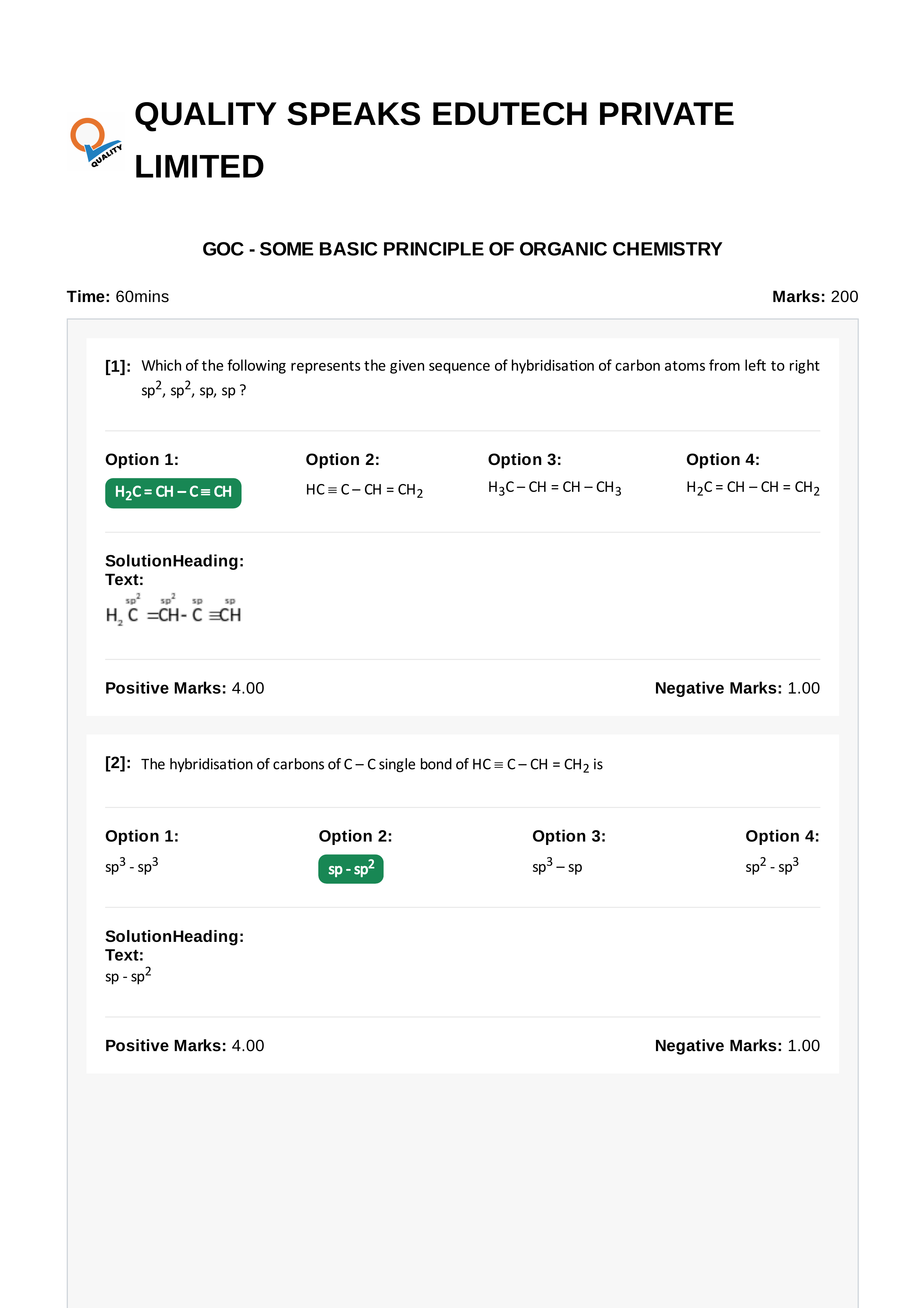Viewport: 924px width, 1308px height.
Task: Choose option 2 HC≡C–CH=CH2 in question 1
Action: coord(364,491)
